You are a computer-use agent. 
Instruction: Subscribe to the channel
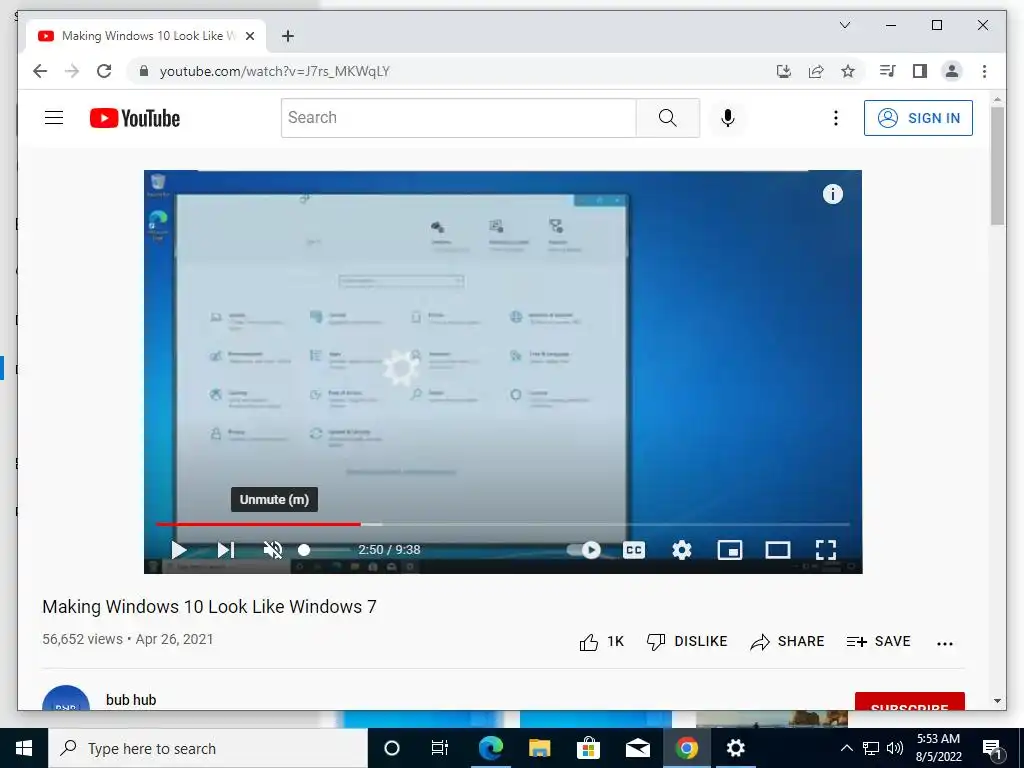(x=910, y=701)
